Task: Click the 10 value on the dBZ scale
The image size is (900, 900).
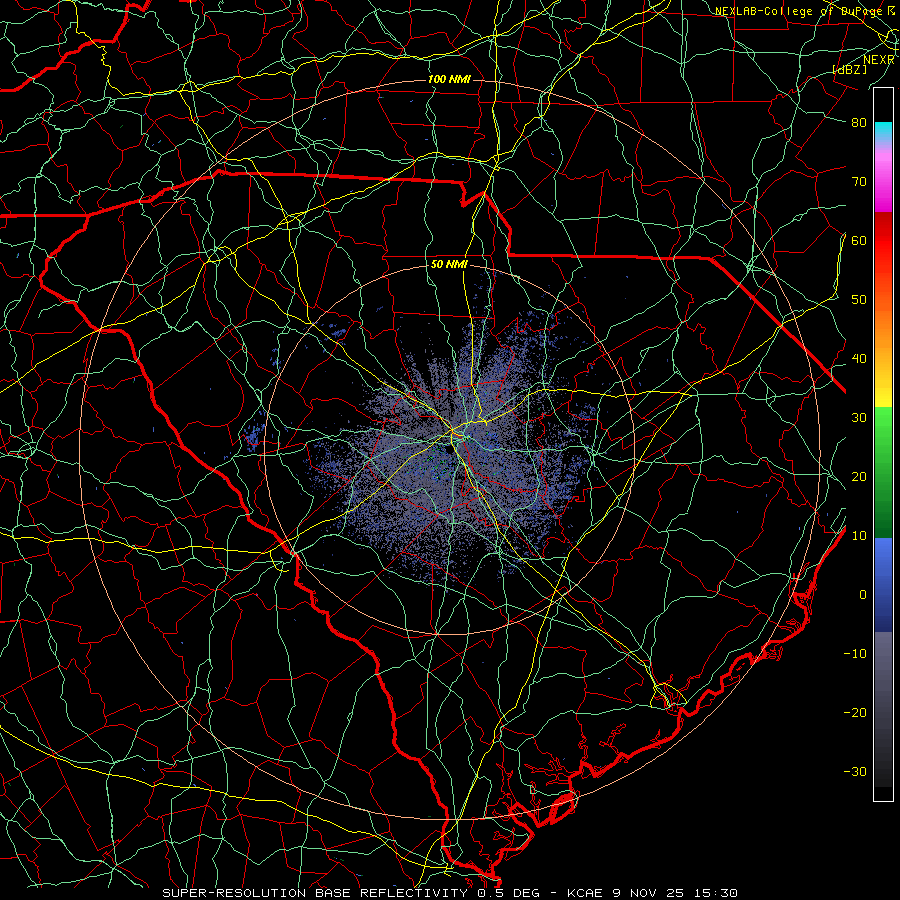Action: coord(859,536)
